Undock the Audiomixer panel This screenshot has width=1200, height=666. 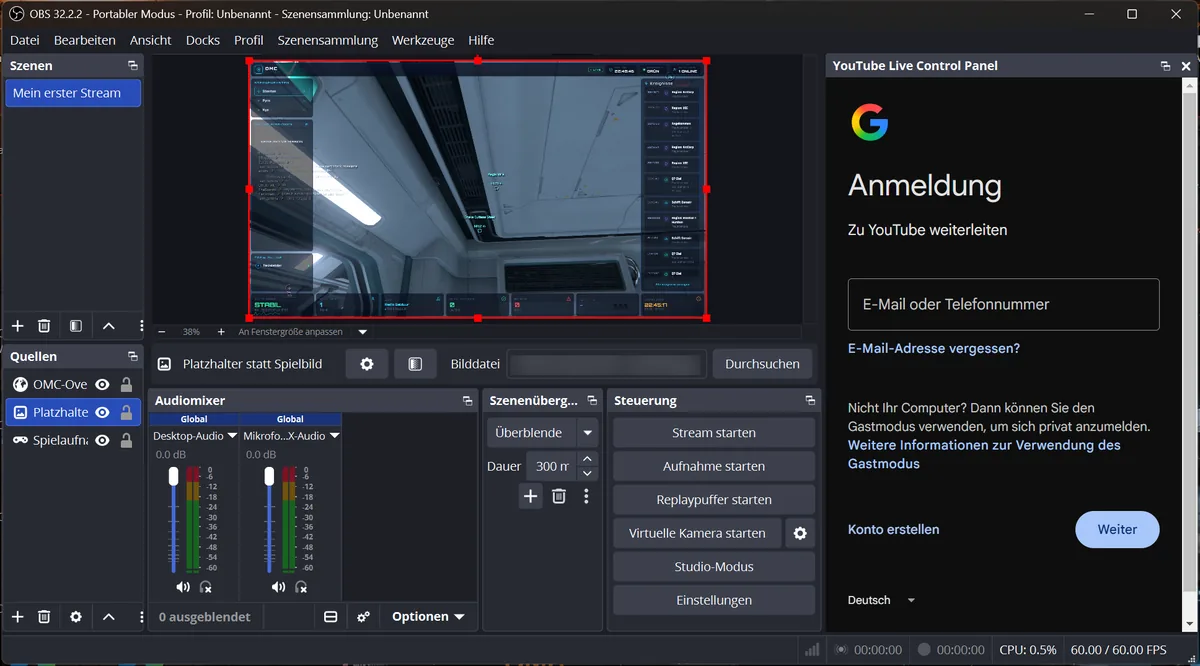467,400
